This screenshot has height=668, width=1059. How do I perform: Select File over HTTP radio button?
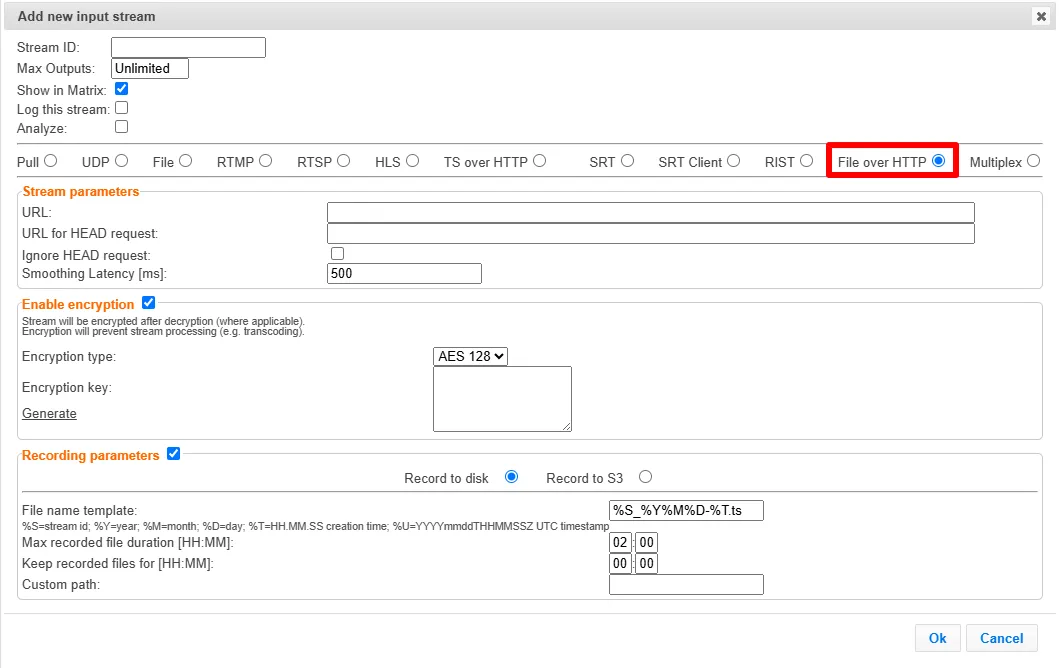(938, 161)
